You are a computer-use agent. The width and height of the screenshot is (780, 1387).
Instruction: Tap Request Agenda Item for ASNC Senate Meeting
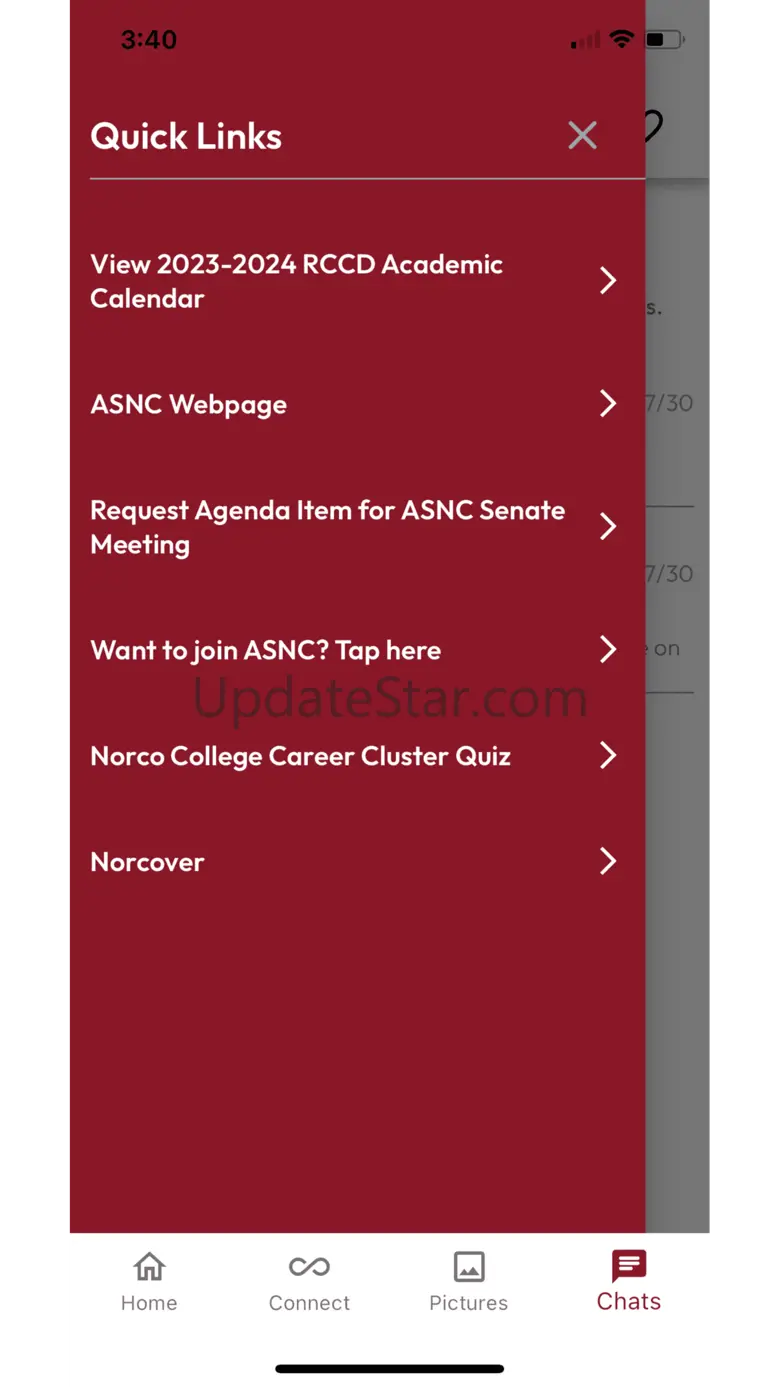327,527
